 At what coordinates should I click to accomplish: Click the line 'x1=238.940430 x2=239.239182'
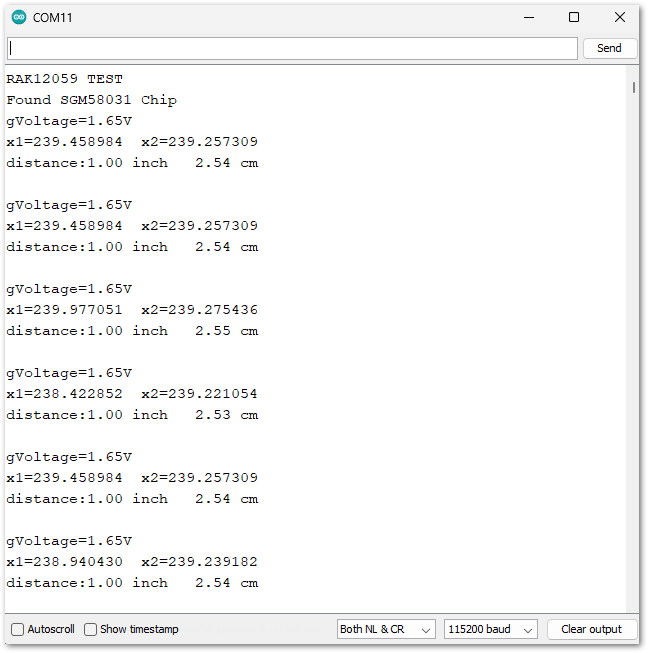(x=132, y=562)
